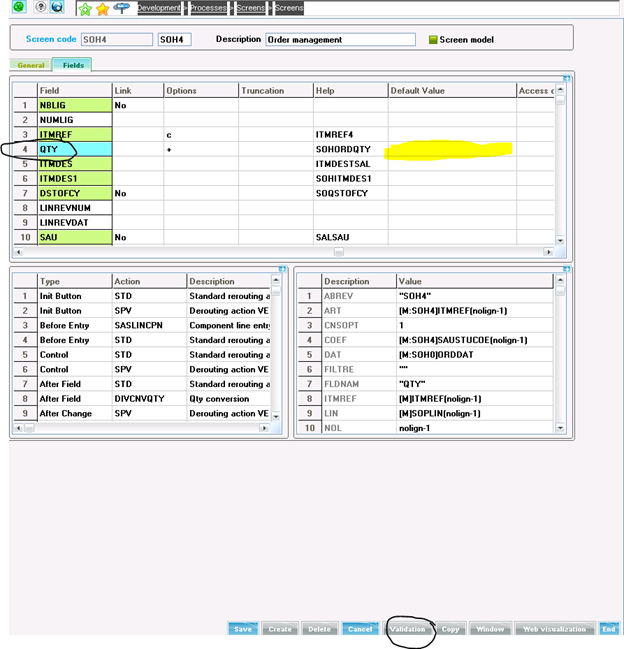624x649 pixels.
Task: Click the blue signpost navigation icon
Action: (121, 8)
